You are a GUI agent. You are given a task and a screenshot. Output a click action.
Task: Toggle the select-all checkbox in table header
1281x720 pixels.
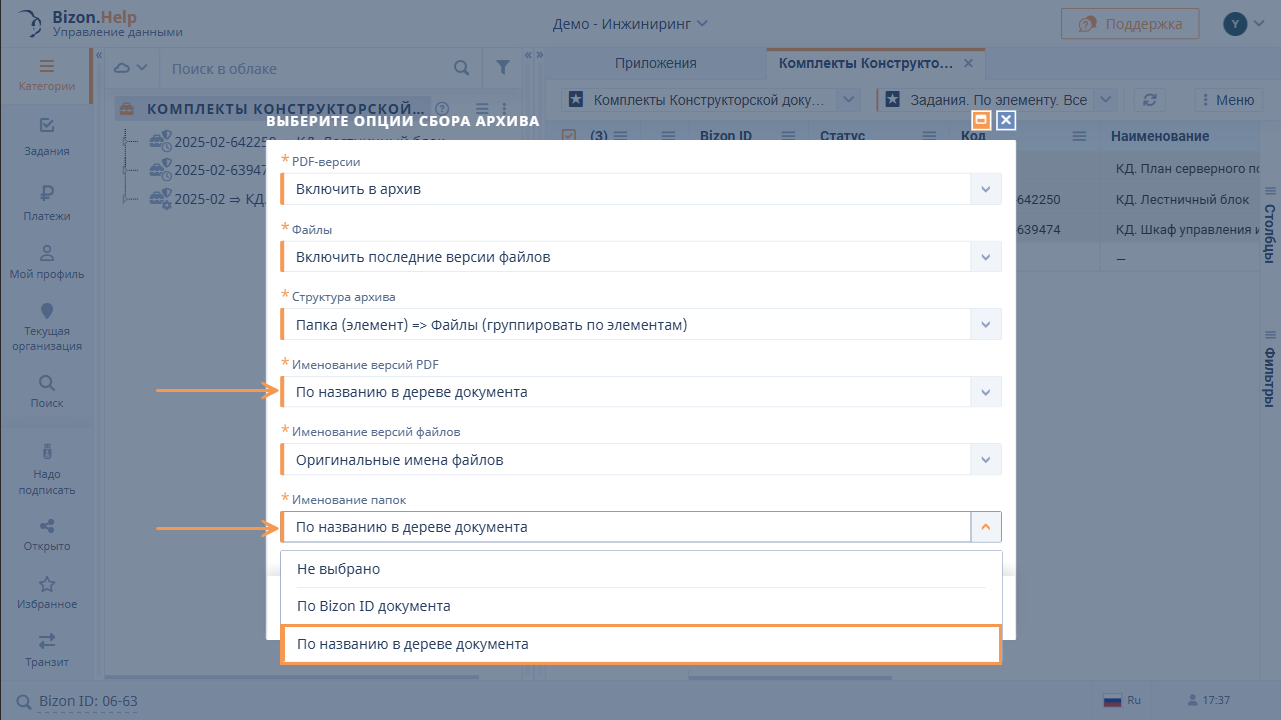pyautogui.click(x=569, y=136)
